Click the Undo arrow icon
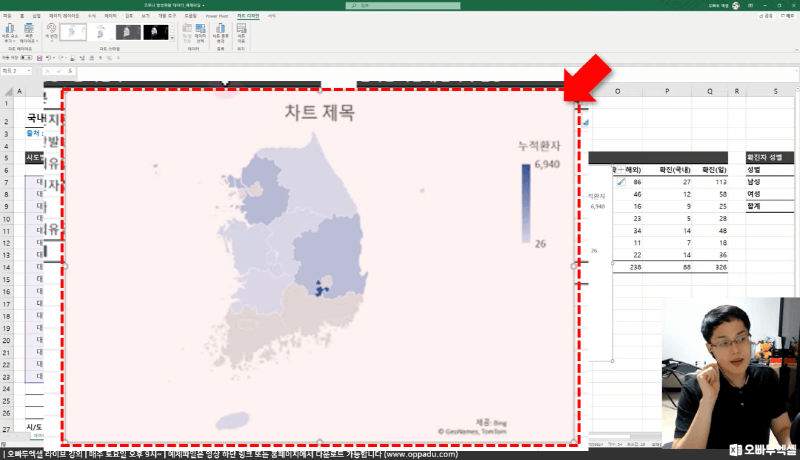 click(48, 58)
